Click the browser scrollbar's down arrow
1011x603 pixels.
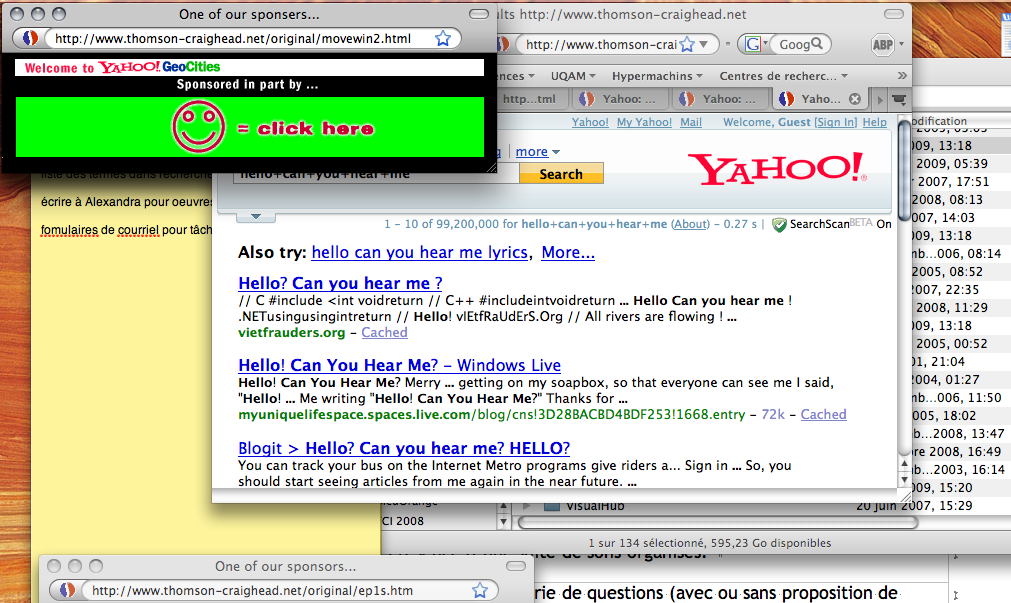pyautogui.click(x=905, y=480)
